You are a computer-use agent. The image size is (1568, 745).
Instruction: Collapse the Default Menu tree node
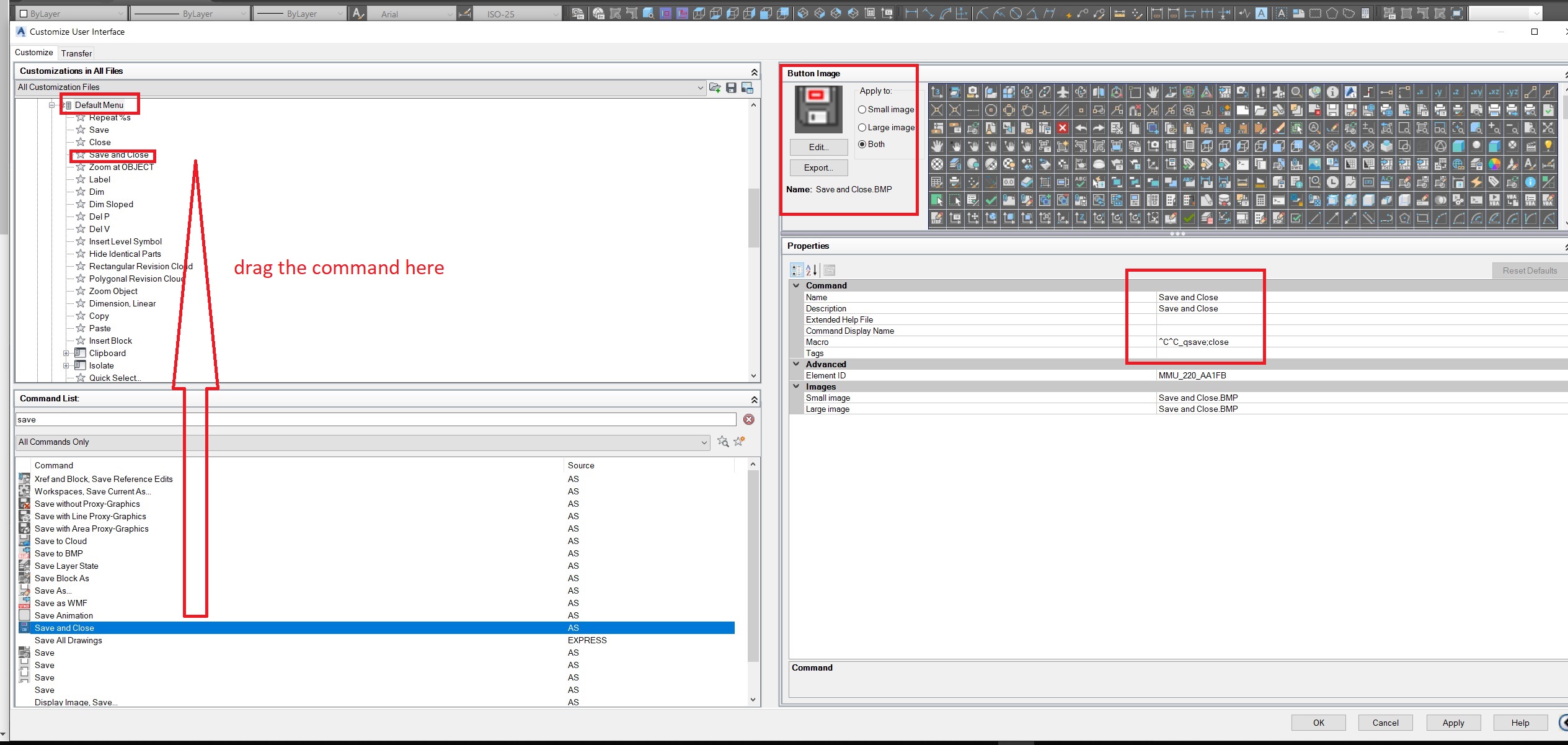pyautogui.click(x=52, y=104)
